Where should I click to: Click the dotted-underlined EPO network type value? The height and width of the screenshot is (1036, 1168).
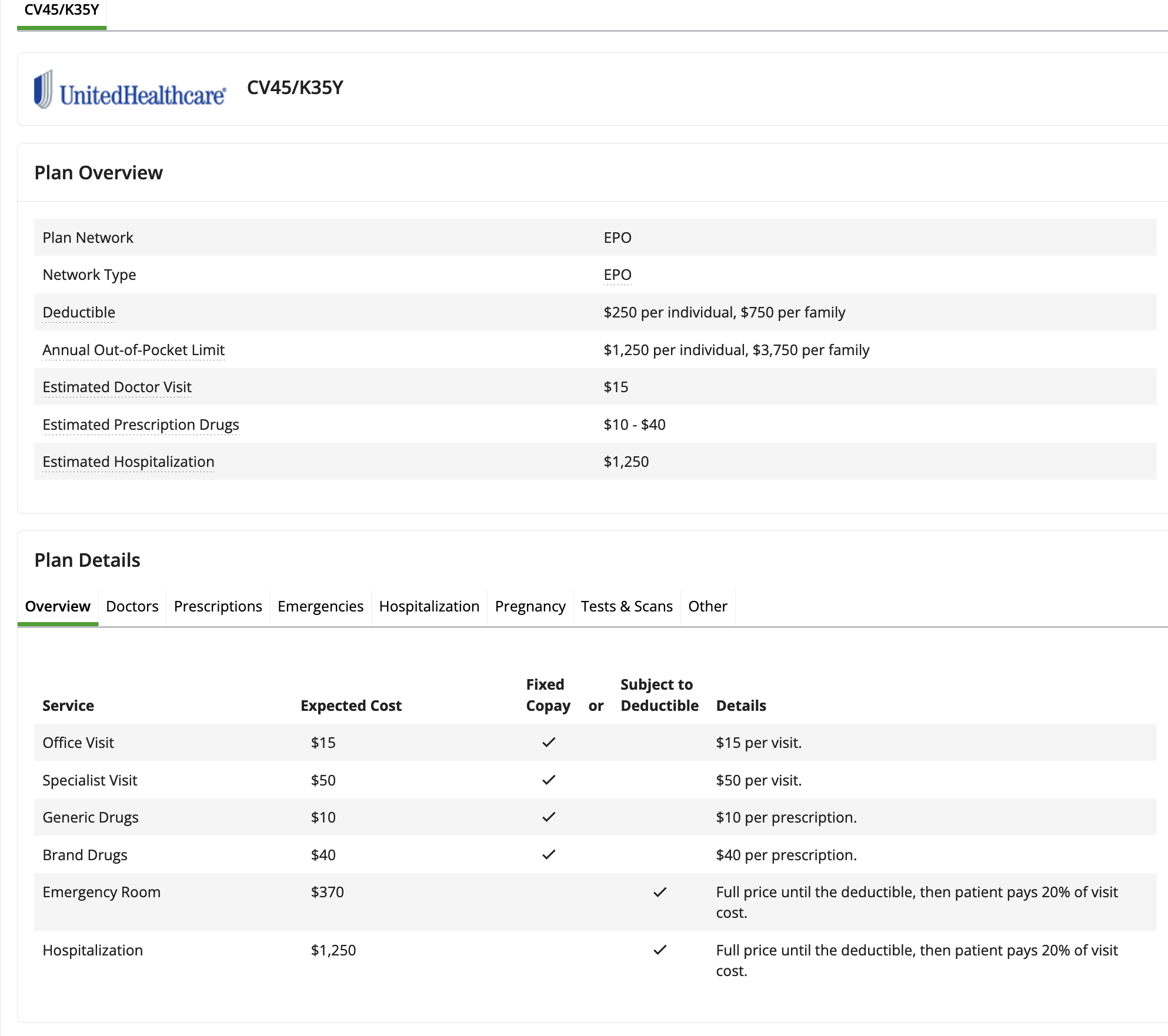point(617,275)
